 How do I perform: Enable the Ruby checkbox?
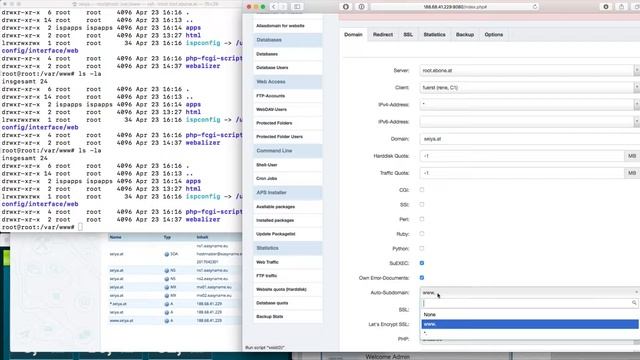(x=422, y=234)
